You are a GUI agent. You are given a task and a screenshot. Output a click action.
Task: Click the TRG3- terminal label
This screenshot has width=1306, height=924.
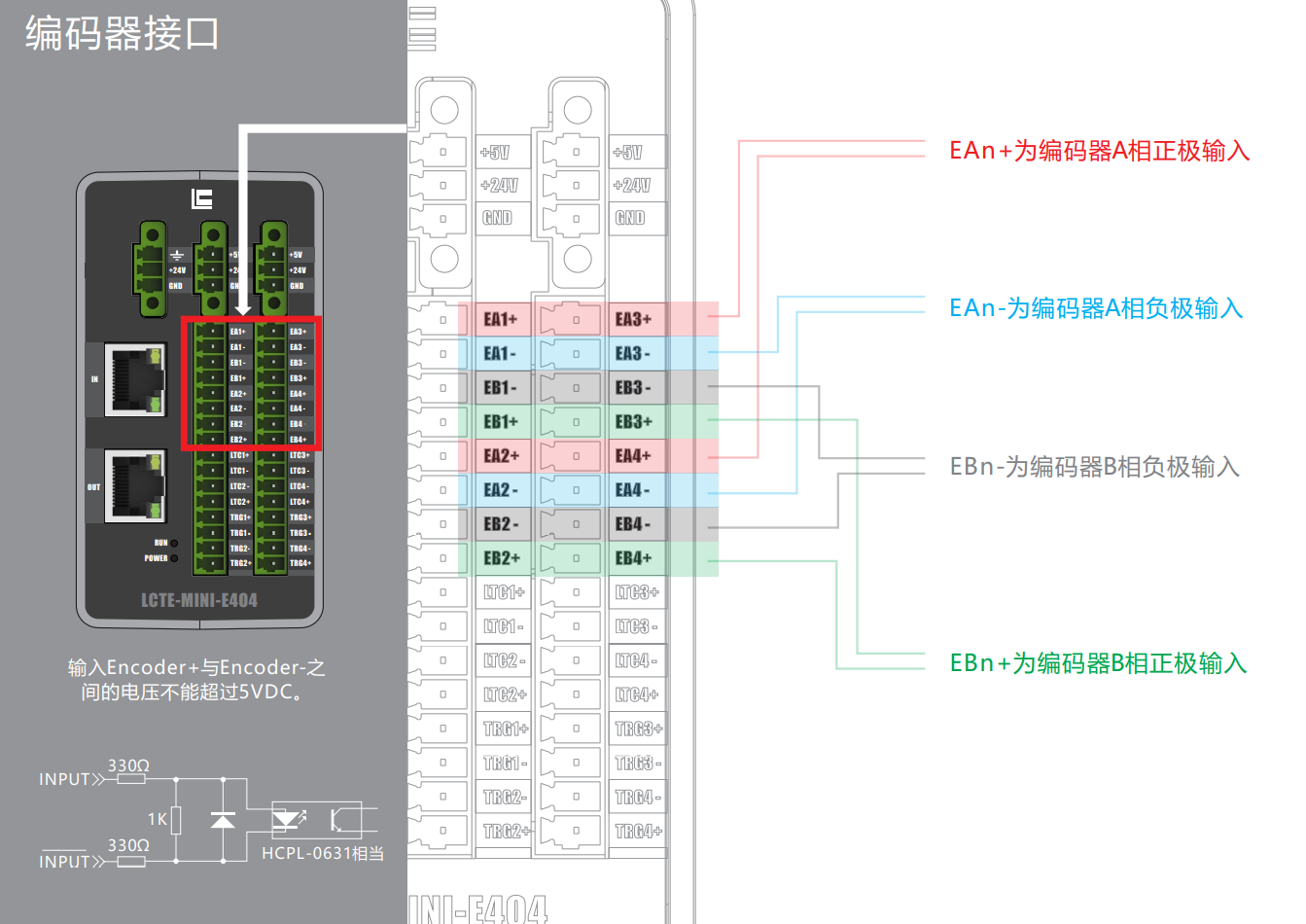[x=639, y=763]
